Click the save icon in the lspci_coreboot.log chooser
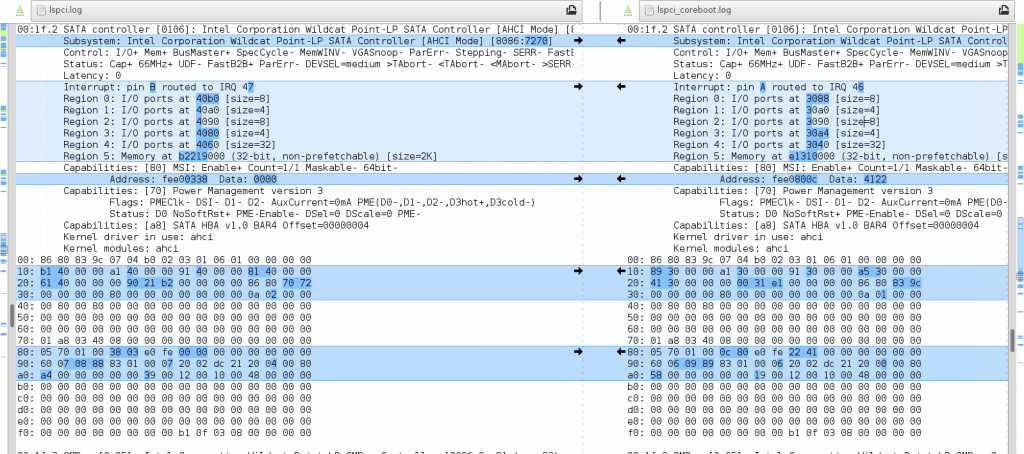Viewport: 1024px width, 454px height. (1004, 10)
